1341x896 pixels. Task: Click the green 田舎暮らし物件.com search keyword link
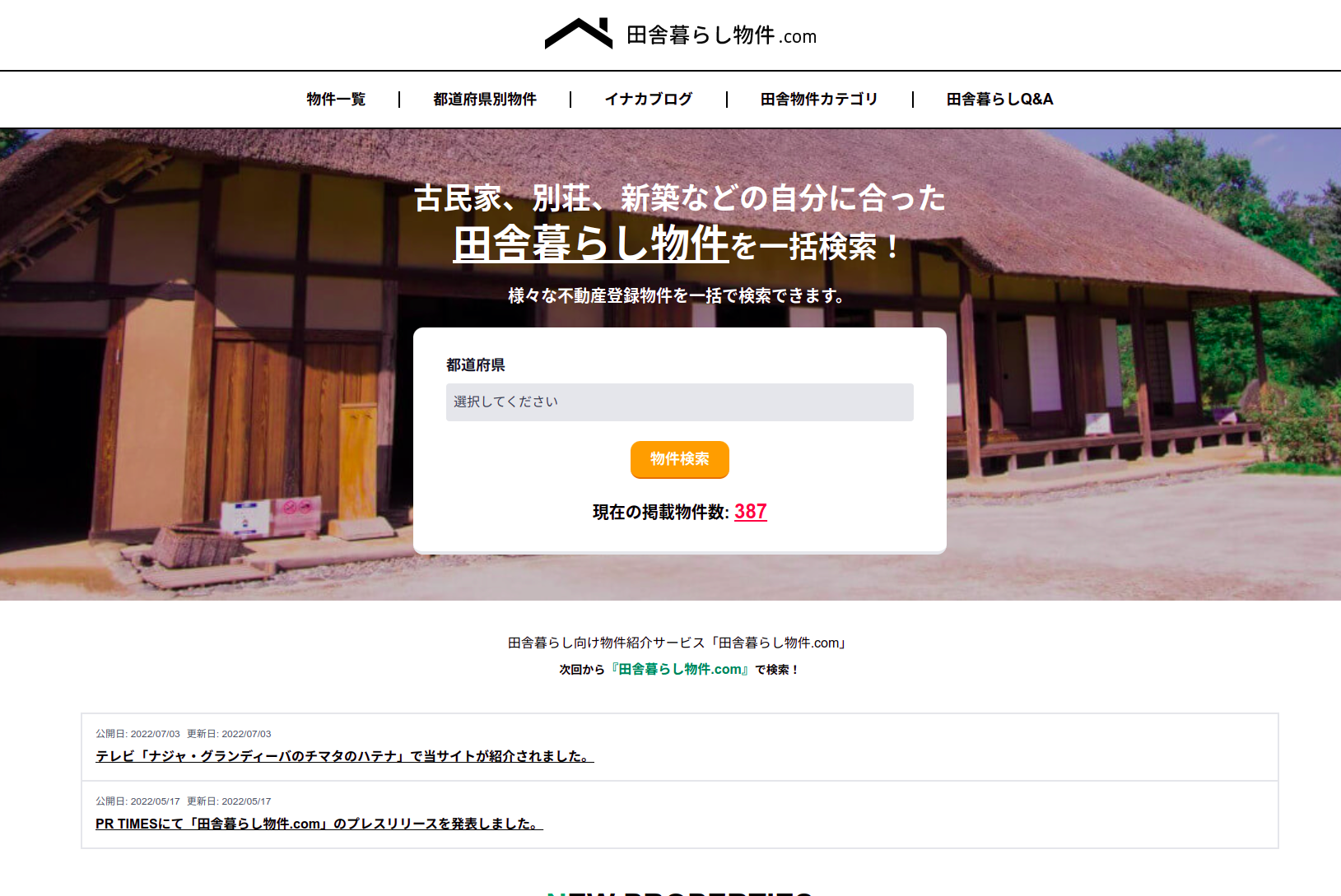click(678, 669)
